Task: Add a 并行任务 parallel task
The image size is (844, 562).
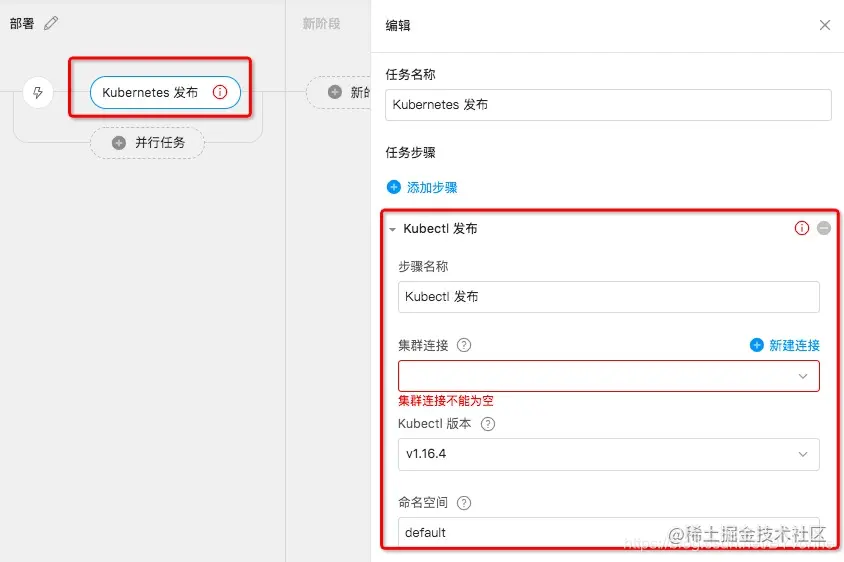Action: [147, 143]
